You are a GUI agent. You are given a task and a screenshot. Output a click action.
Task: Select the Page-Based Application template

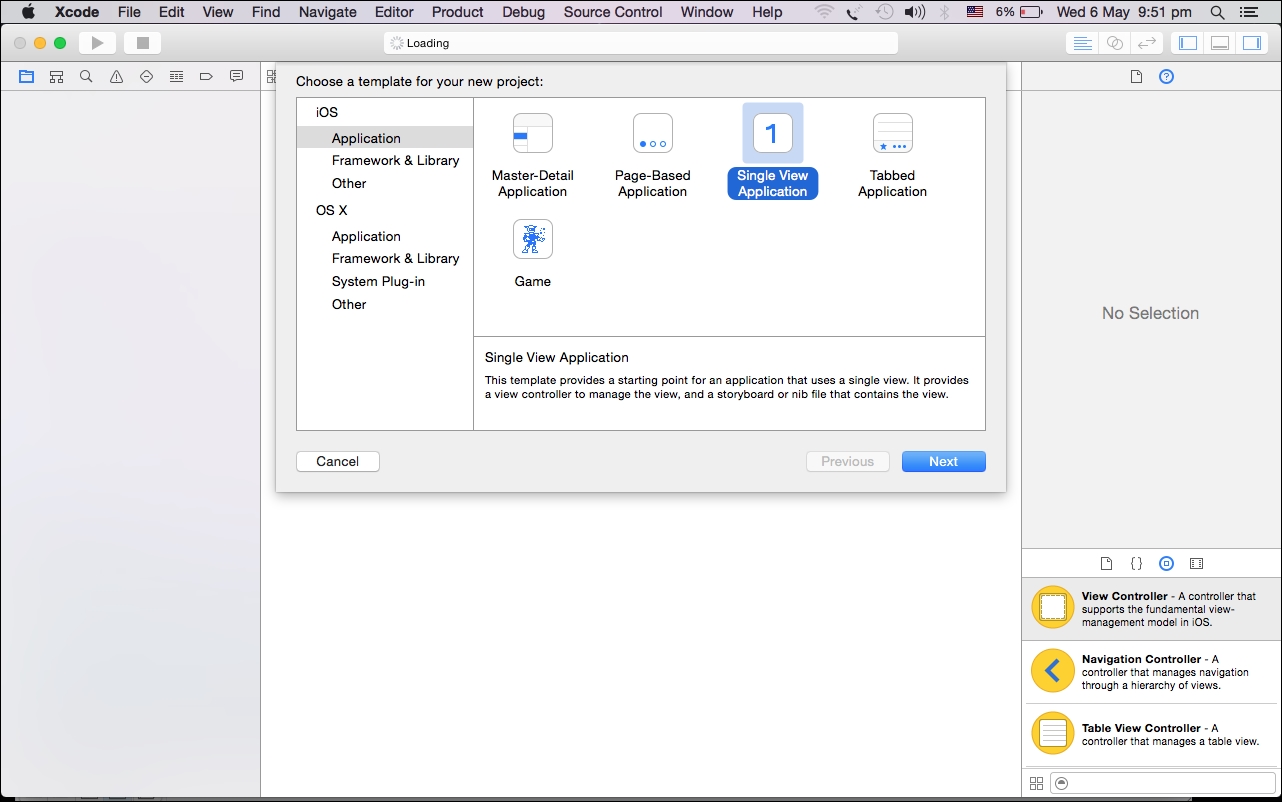[653, 156]
